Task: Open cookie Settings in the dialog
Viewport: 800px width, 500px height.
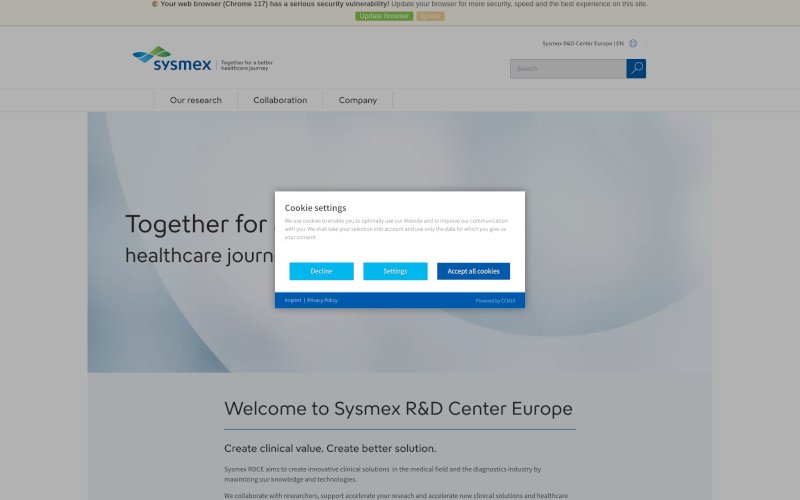Action: point(395,271)
